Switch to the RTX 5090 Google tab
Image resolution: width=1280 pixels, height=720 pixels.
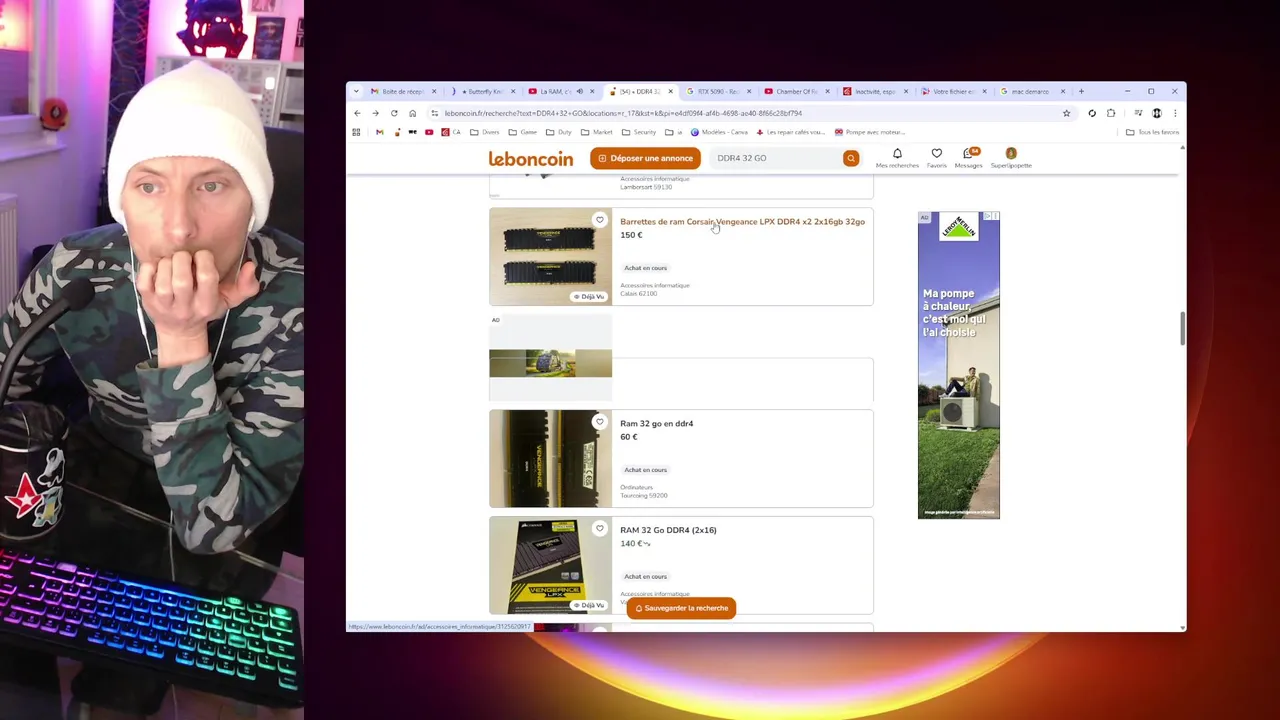[x=717, y=92]
